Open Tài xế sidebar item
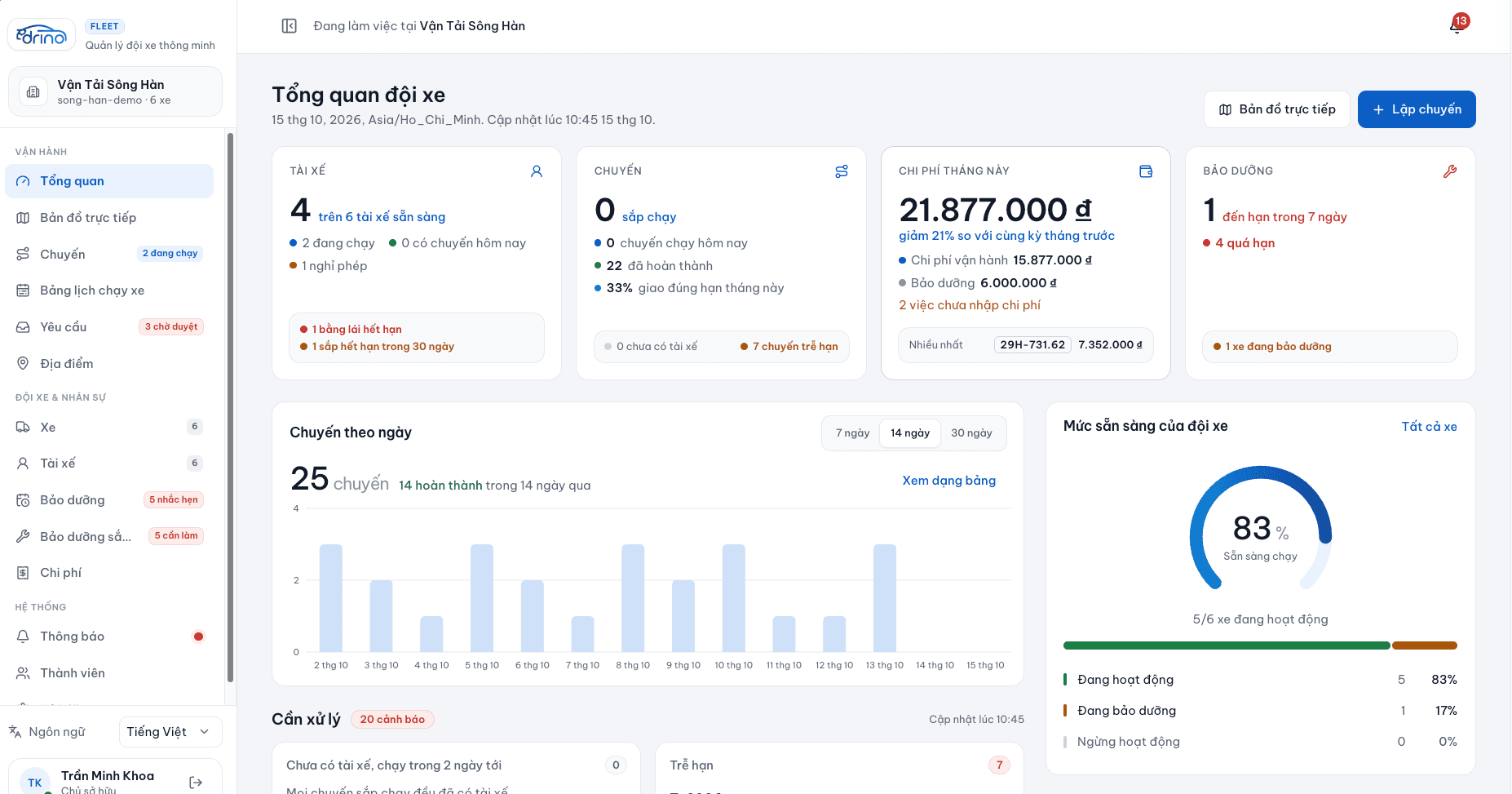The height and width of the screenshot is (794, 1512). point(109,464)
